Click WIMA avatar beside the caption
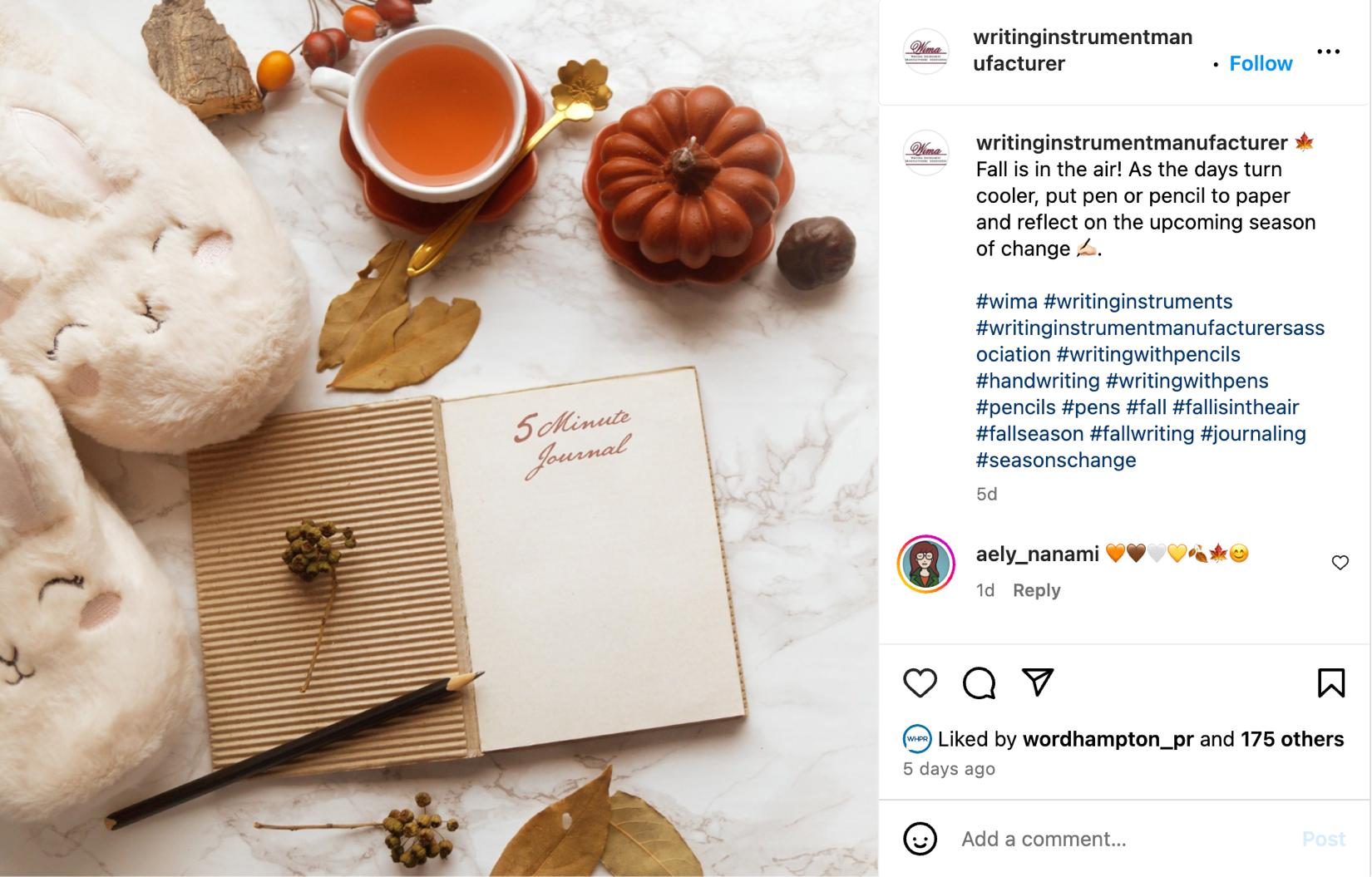The image size is (1372, 877). click(926, 153)
